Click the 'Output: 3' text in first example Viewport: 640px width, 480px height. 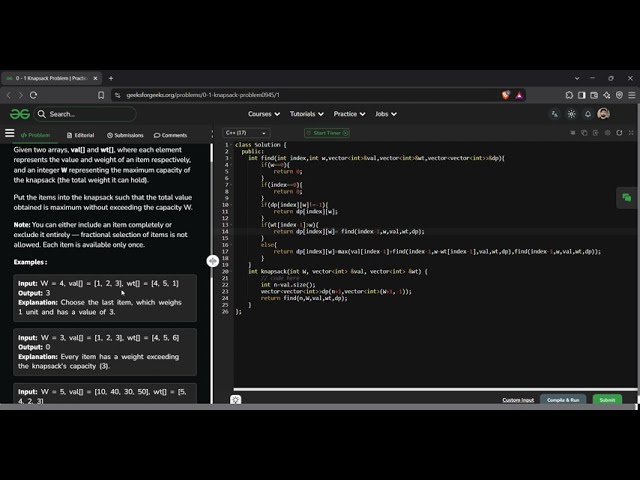[34, 293]
